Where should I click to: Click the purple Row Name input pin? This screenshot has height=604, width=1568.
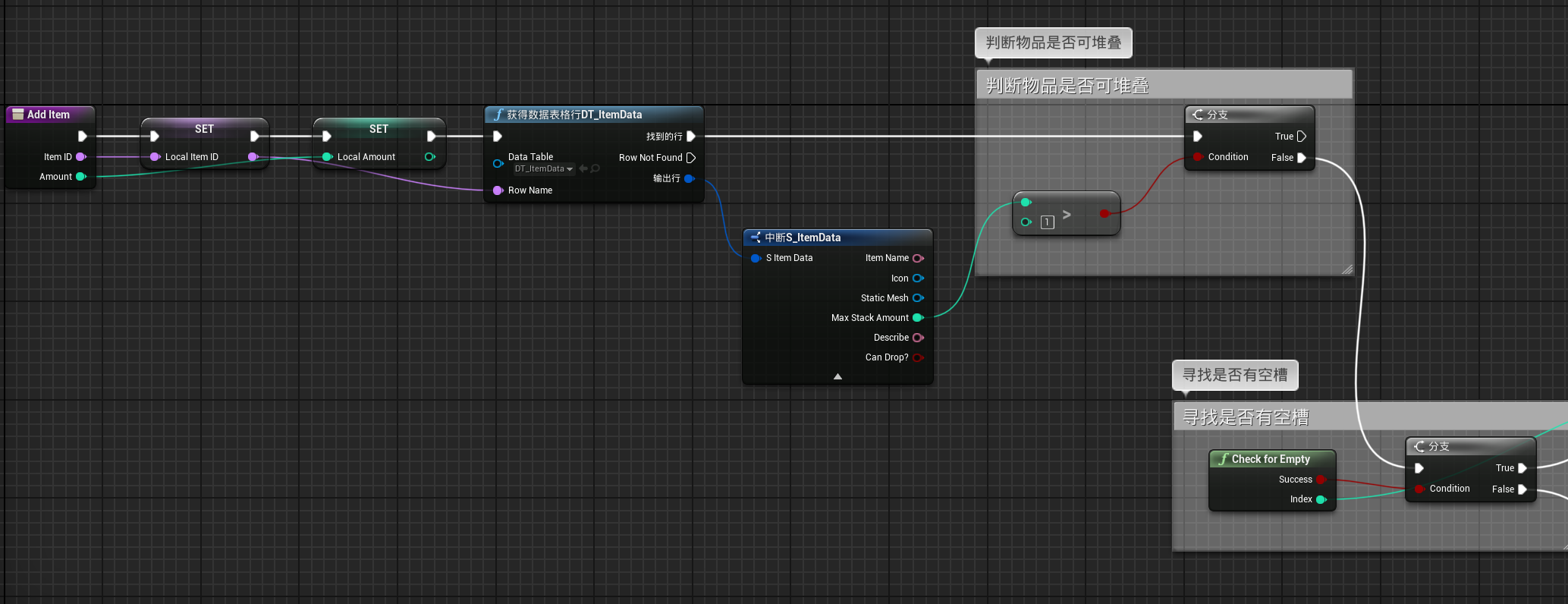tap(498, 190)
